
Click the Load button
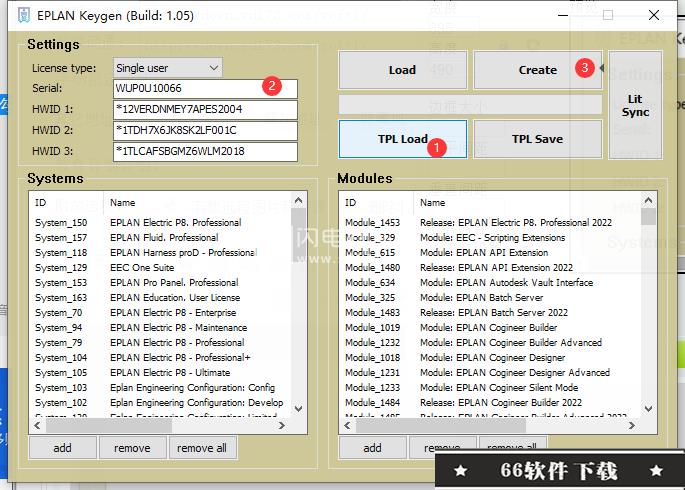[x=403, y=70]
